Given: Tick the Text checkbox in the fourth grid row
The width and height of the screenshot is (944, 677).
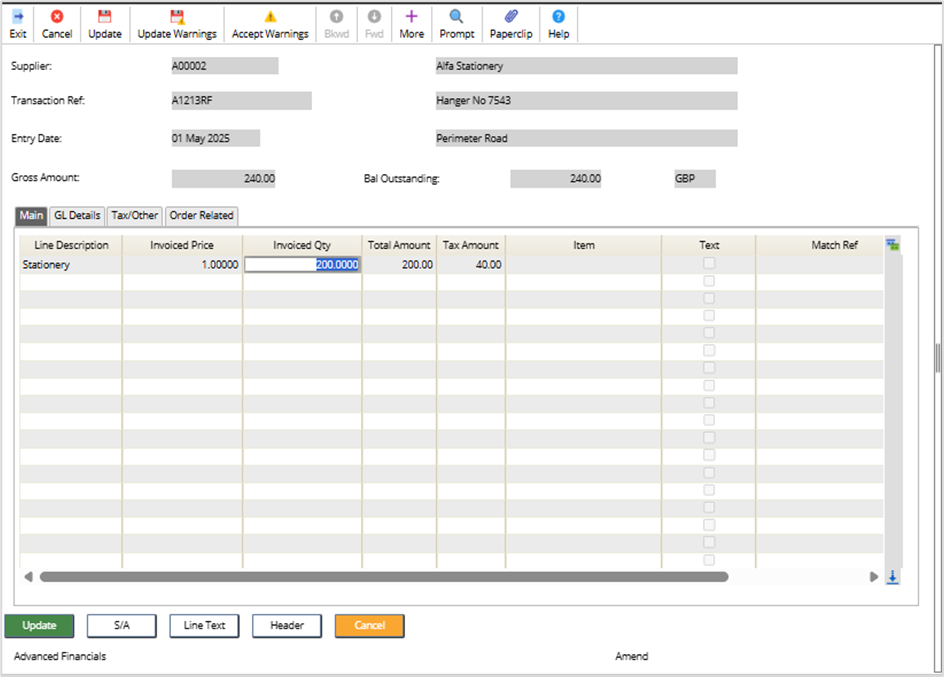Looking at the screenshot, I should (x=709, y=315).
